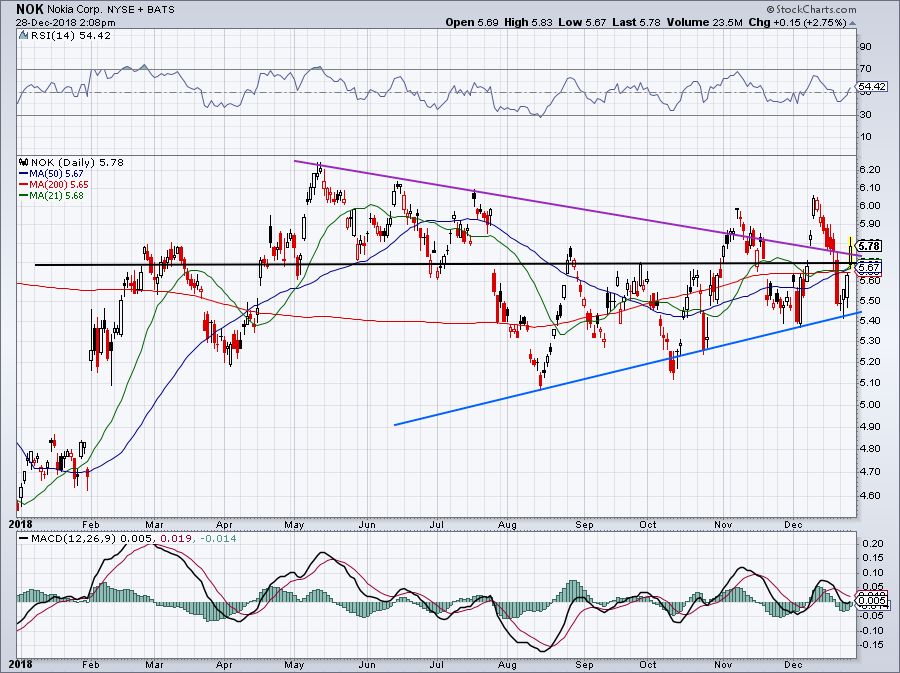Click the Dec label beneath the MACD panel
Screen dimensions: 900x673
[x=793, y=665]
